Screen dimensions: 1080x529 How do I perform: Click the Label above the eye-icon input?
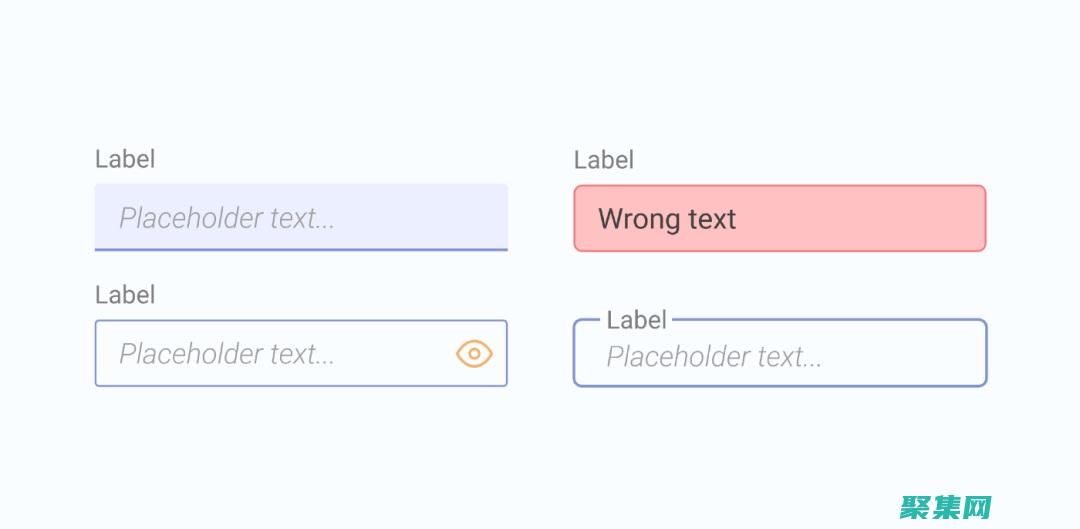[x=125, y=295]
